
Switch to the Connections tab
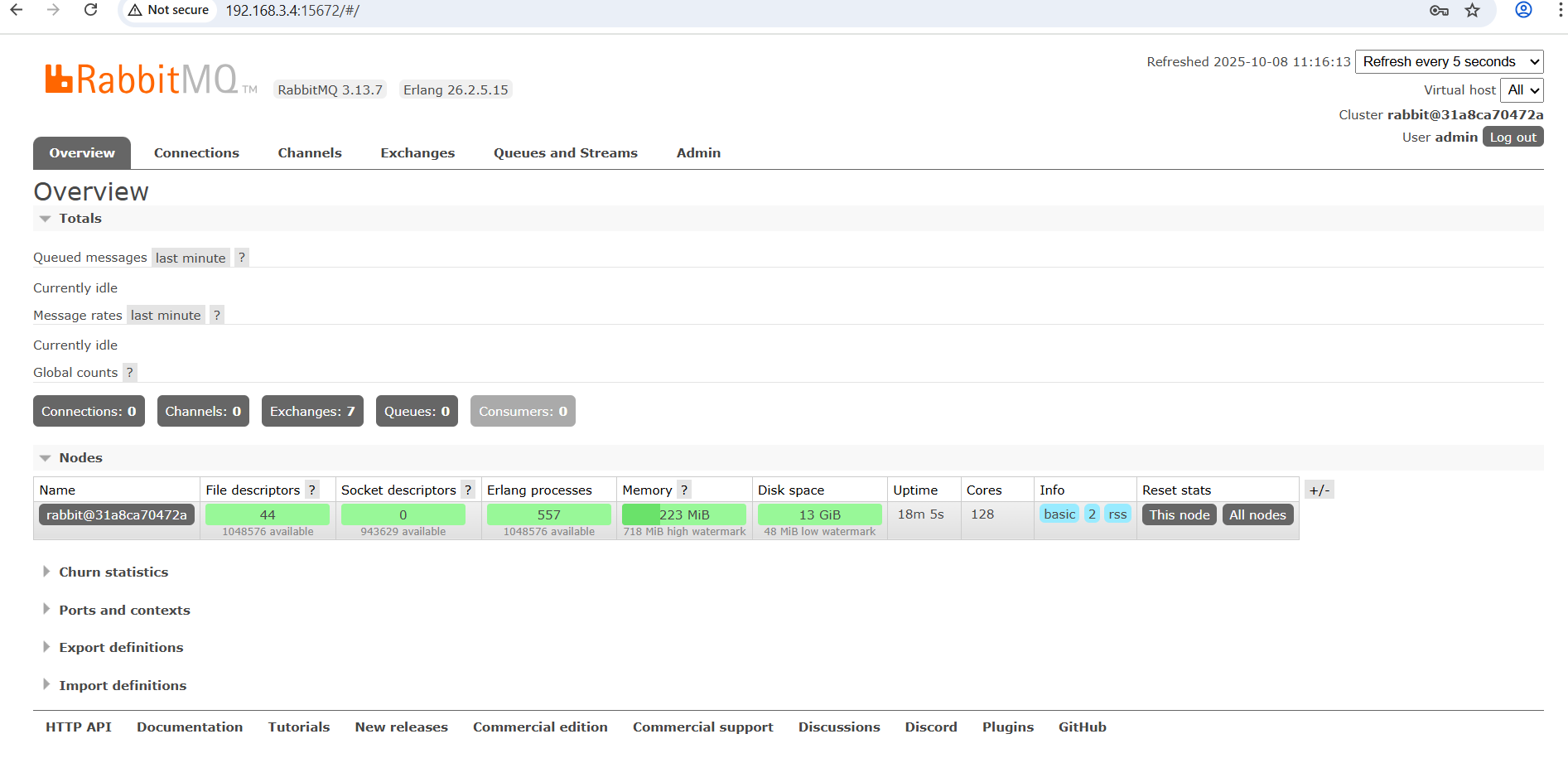click(x=196, y=152)
